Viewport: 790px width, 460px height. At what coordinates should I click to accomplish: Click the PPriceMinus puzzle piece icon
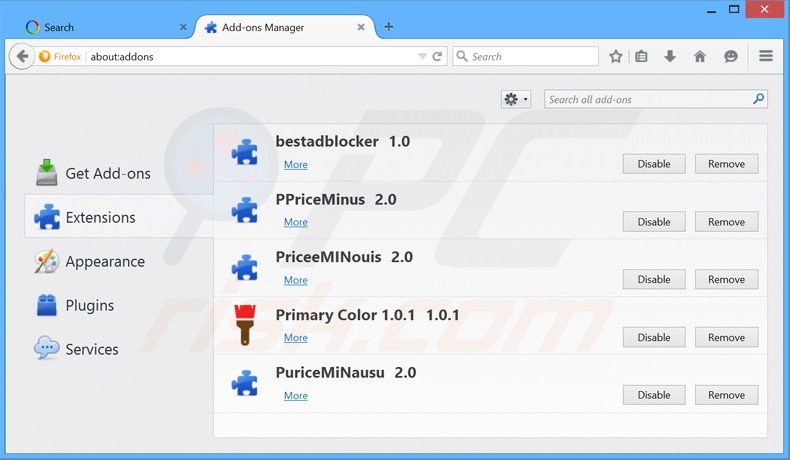(x=244, y=210)
